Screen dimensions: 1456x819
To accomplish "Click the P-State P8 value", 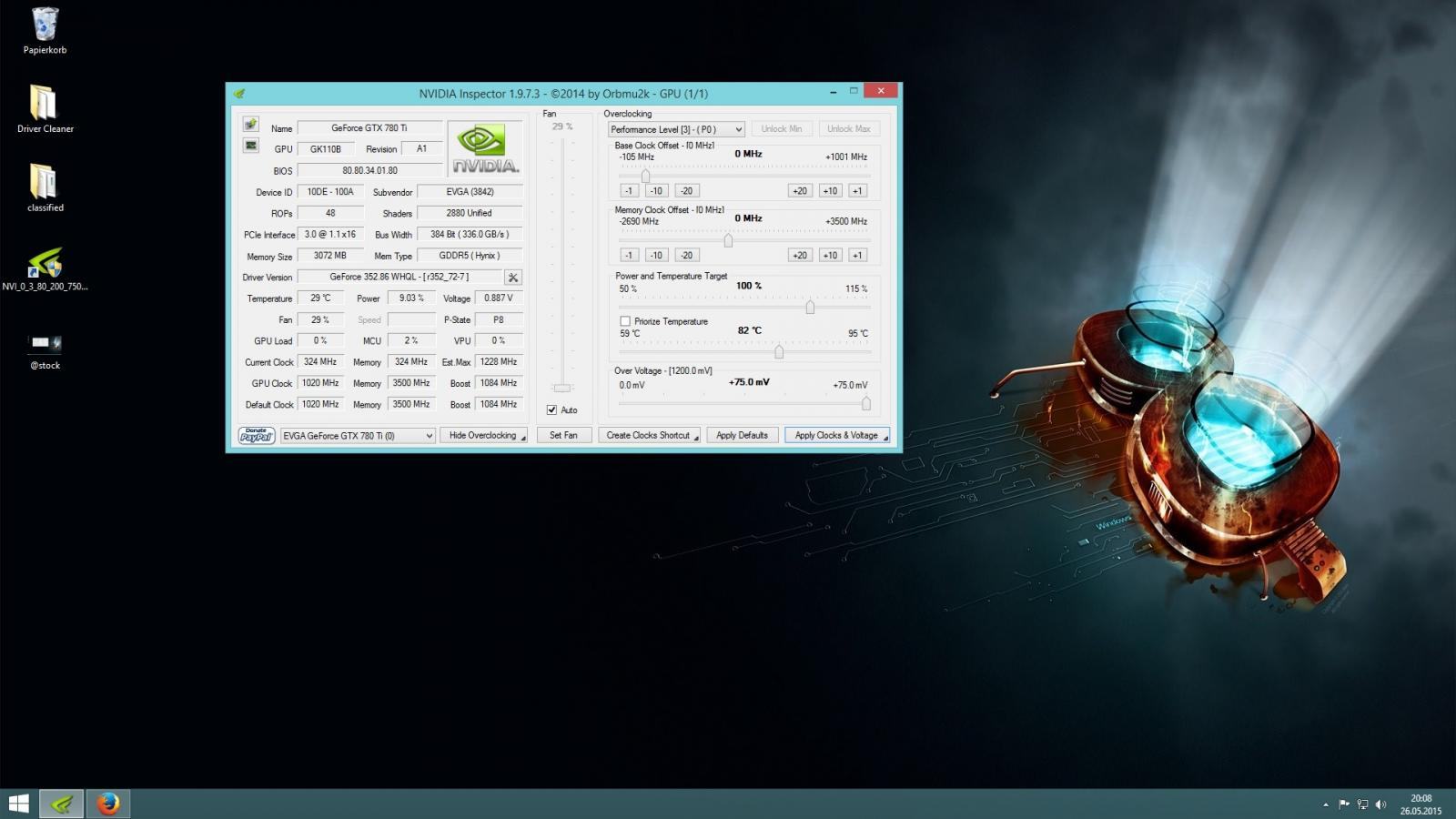I will point(499,319).
